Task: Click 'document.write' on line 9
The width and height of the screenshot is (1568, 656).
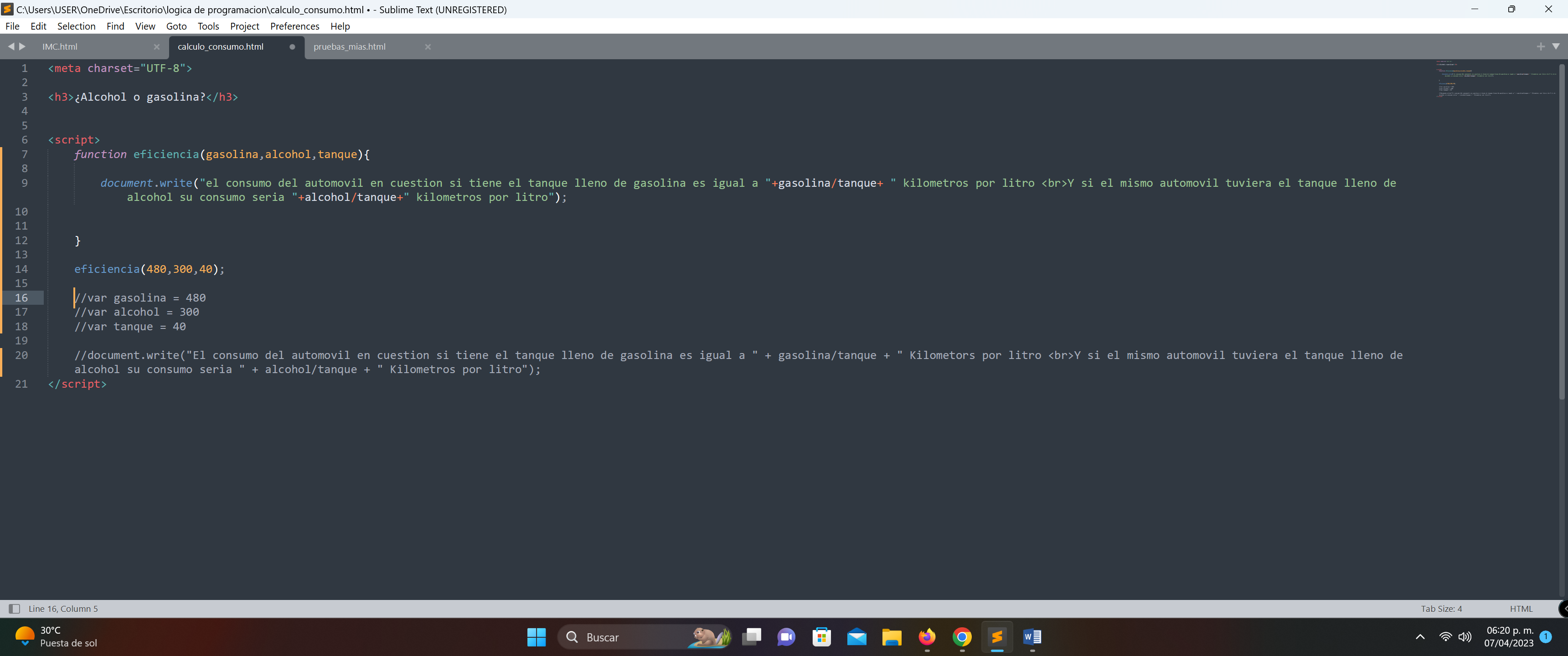Action: point(146,183)
